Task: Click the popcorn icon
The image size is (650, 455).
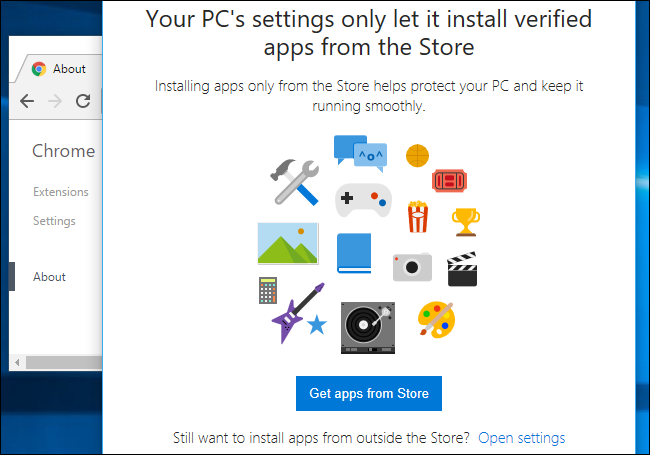Action: pyautogui.click(x=417, y=216)
